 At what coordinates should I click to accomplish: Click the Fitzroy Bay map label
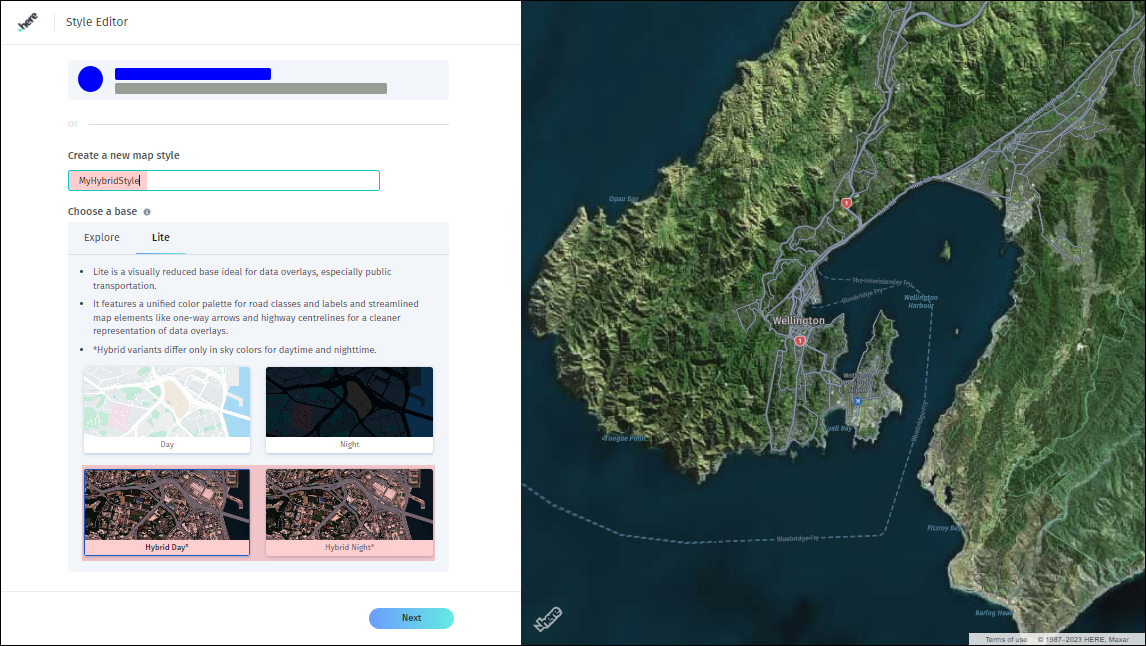944,528
